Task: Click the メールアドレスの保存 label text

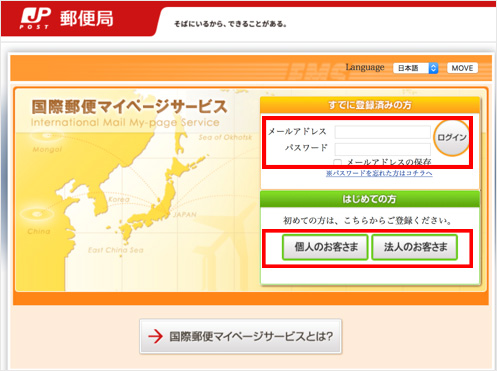Action: (389, 162)
